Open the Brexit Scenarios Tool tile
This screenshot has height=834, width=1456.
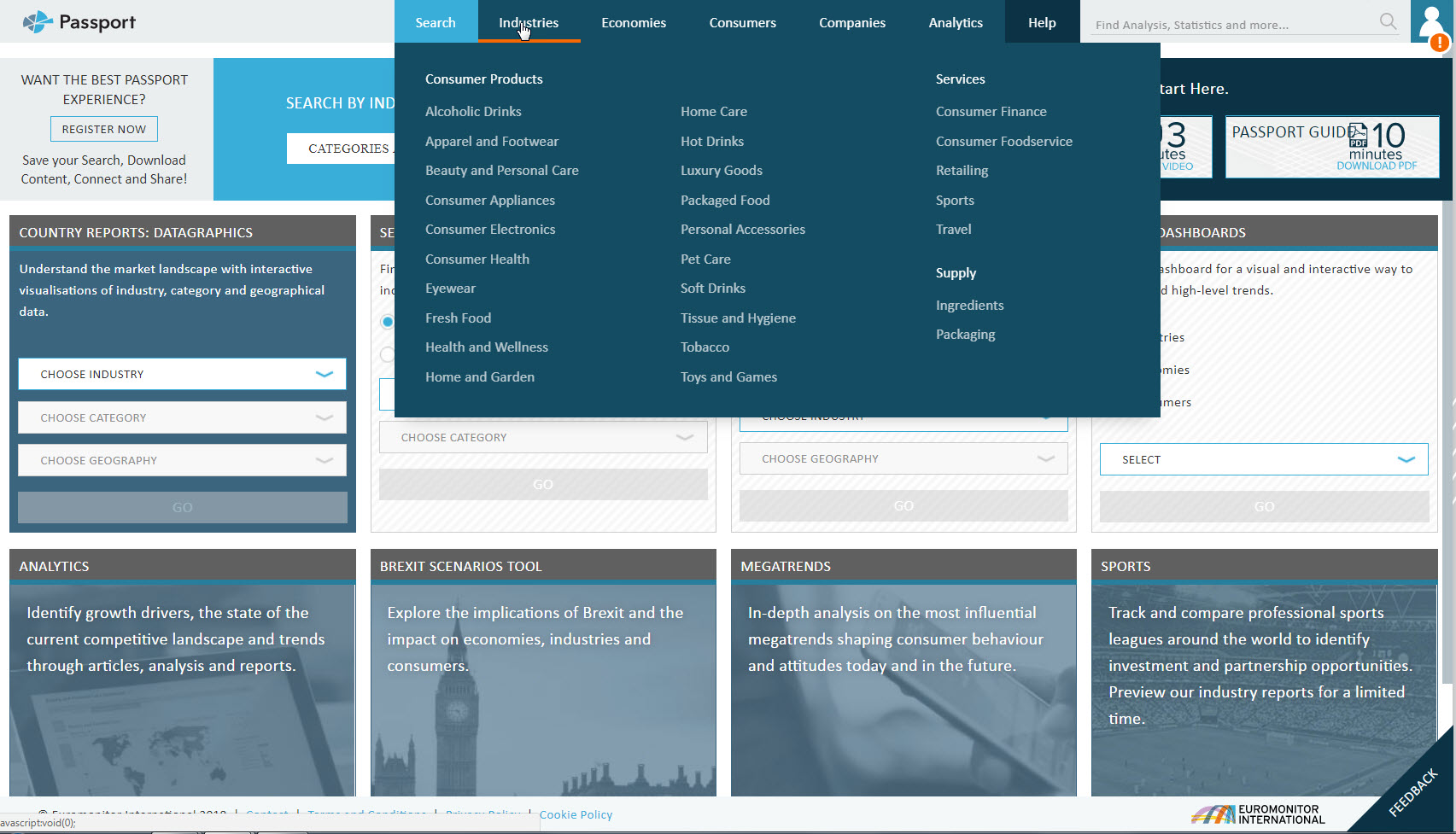coord(543,673)
